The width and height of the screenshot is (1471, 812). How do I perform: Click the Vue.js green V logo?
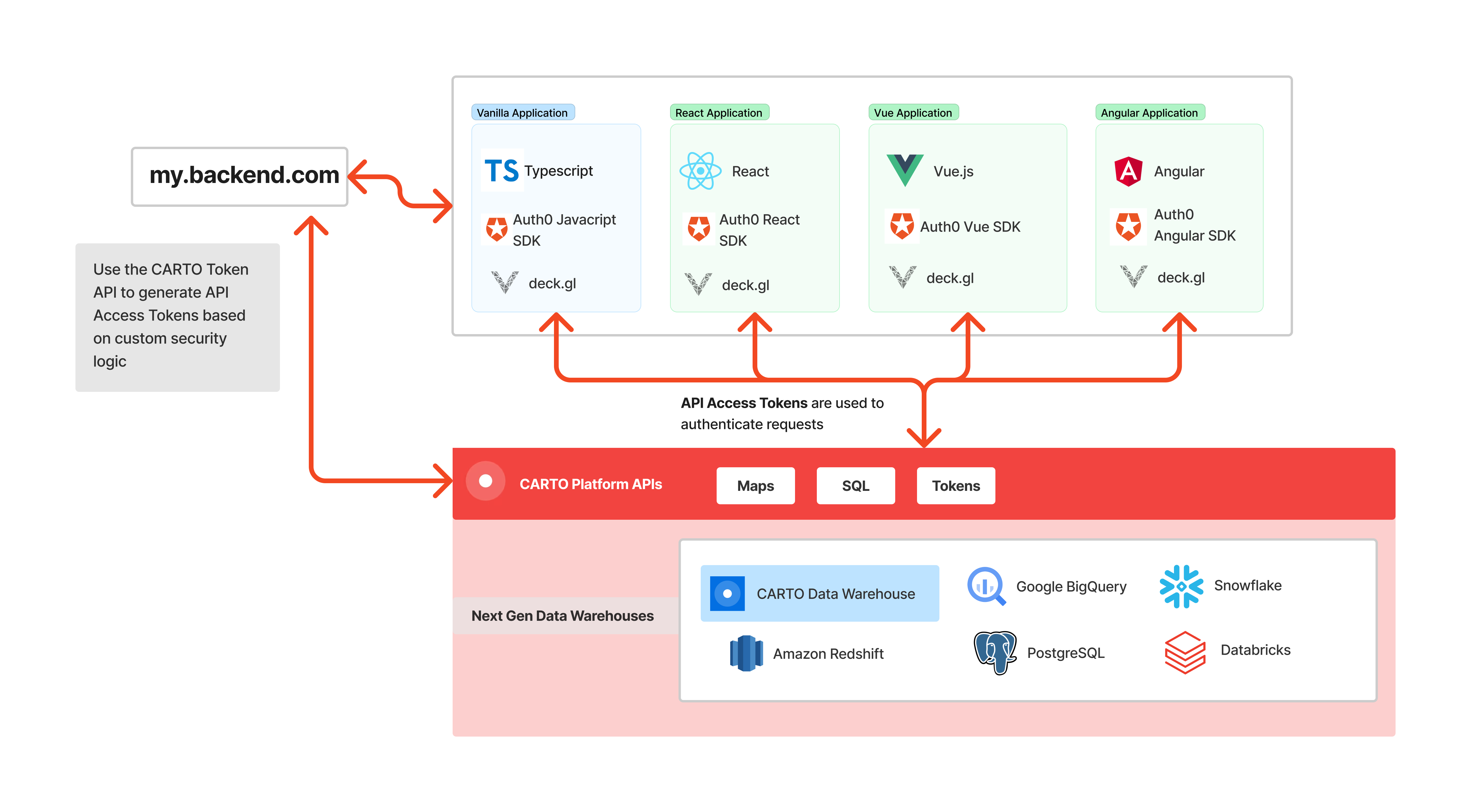click(x=905, y=170)
